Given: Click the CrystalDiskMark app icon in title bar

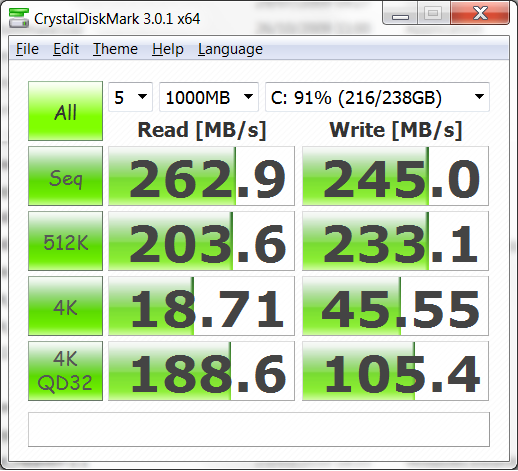Looking at the screenshot, I should [19, 18].
